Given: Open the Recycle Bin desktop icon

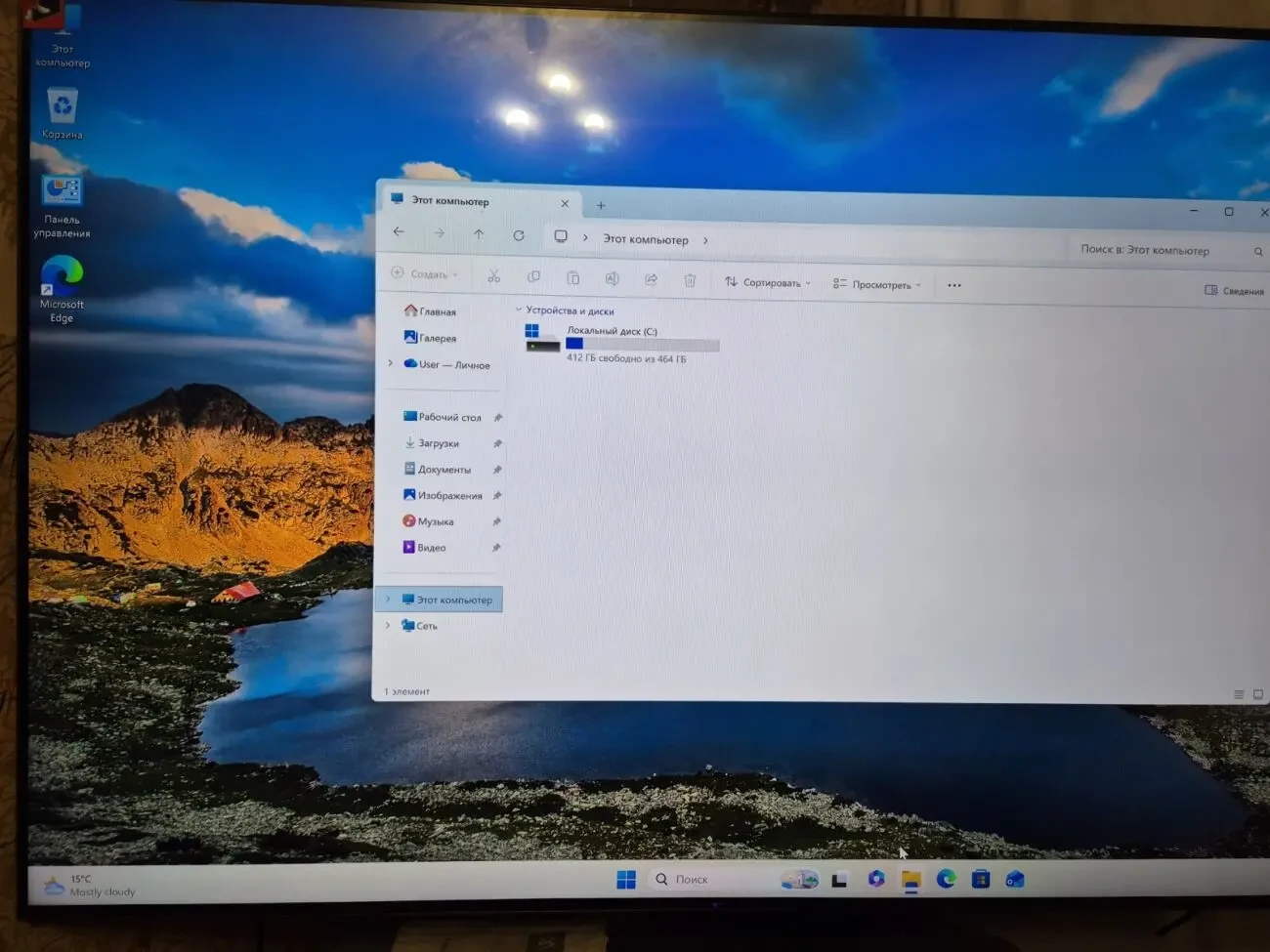Looking at the screenshot, I should coord(62,113).
